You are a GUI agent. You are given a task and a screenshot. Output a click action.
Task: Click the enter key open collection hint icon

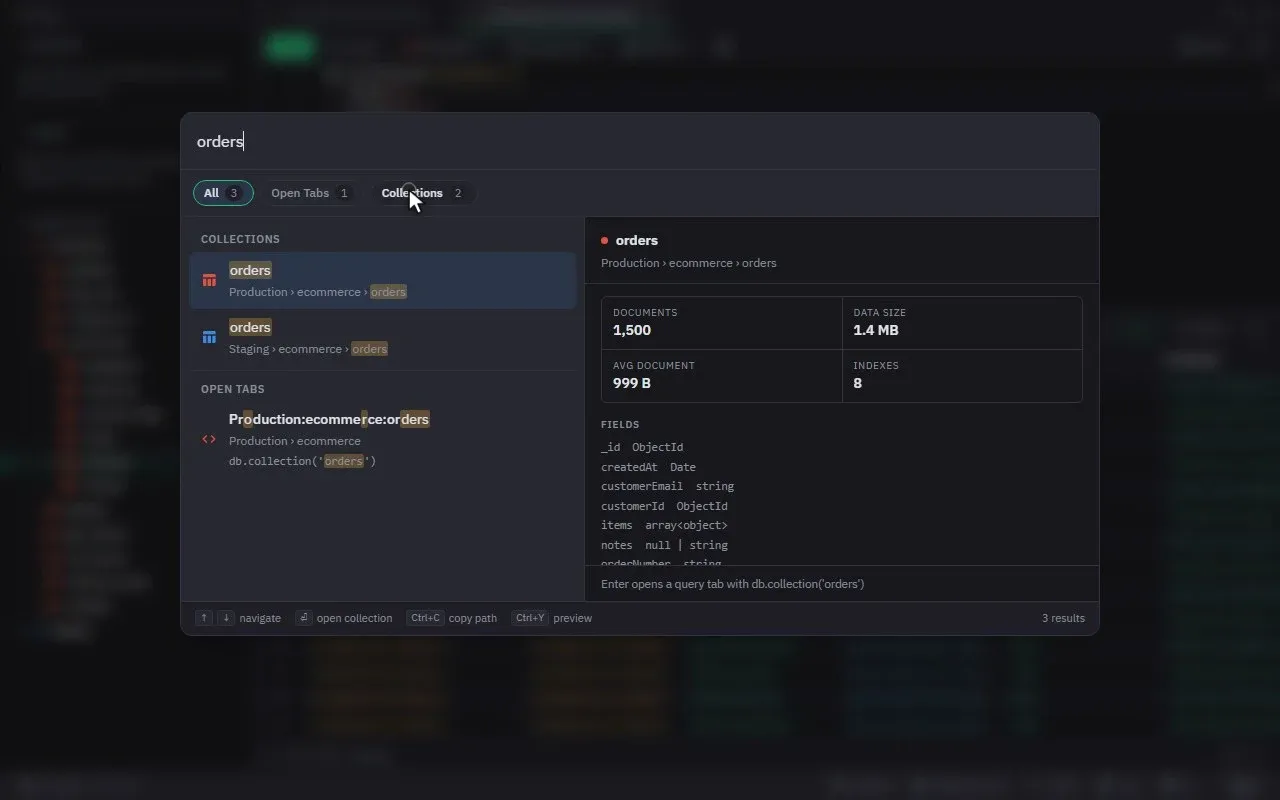click(304, 618)
